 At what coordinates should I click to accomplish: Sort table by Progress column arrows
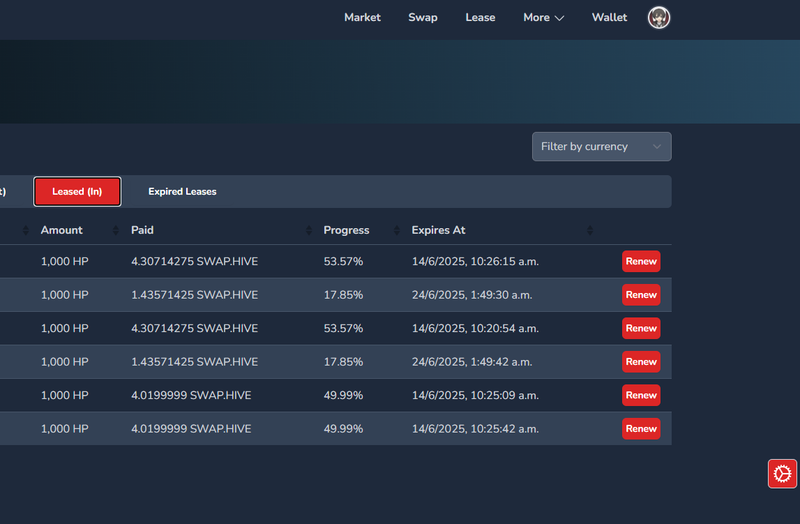pos(396,231)
